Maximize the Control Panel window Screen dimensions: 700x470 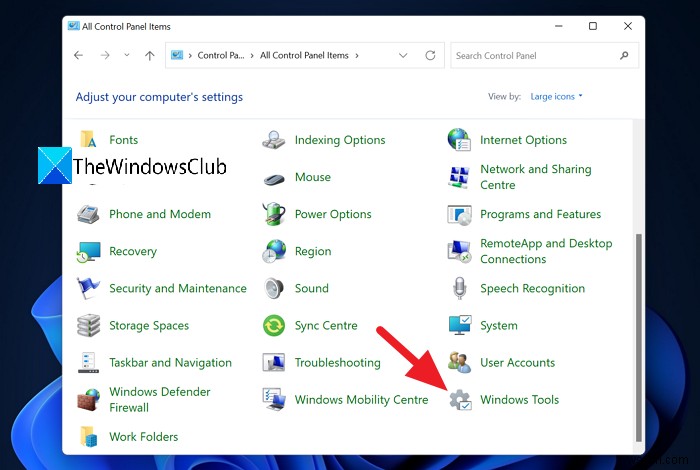click(593, 26)
